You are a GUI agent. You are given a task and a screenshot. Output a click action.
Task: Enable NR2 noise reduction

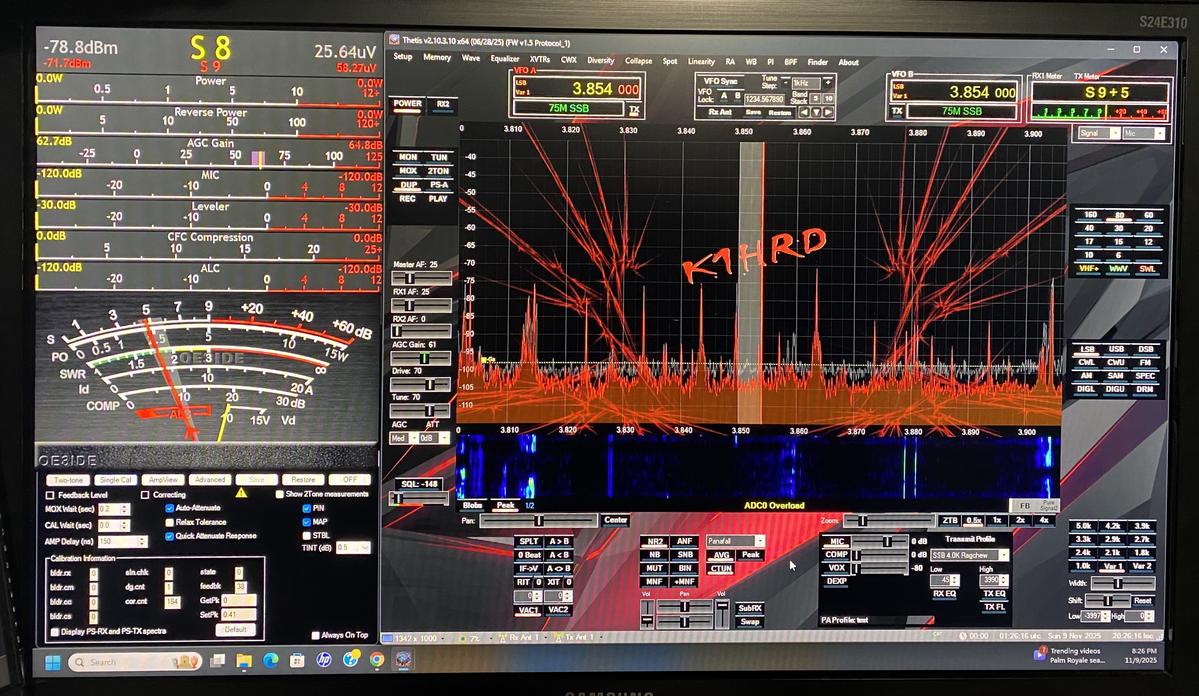(x=655, y=541)
